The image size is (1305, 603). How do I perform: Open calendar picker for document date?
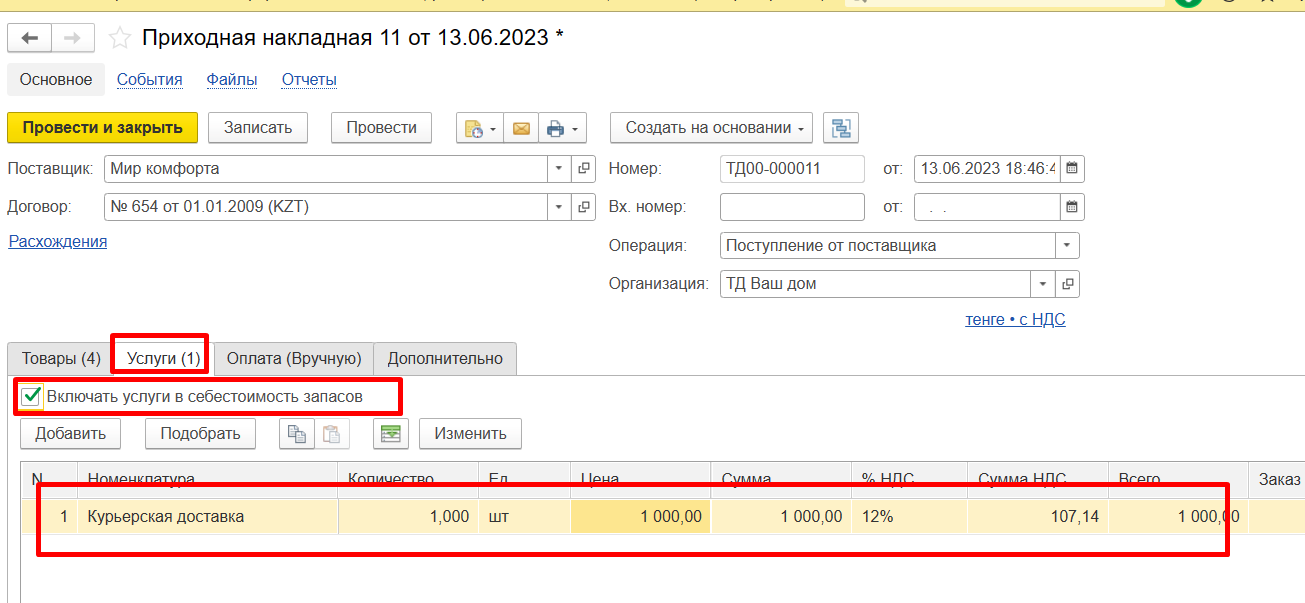coord(1072,168)
